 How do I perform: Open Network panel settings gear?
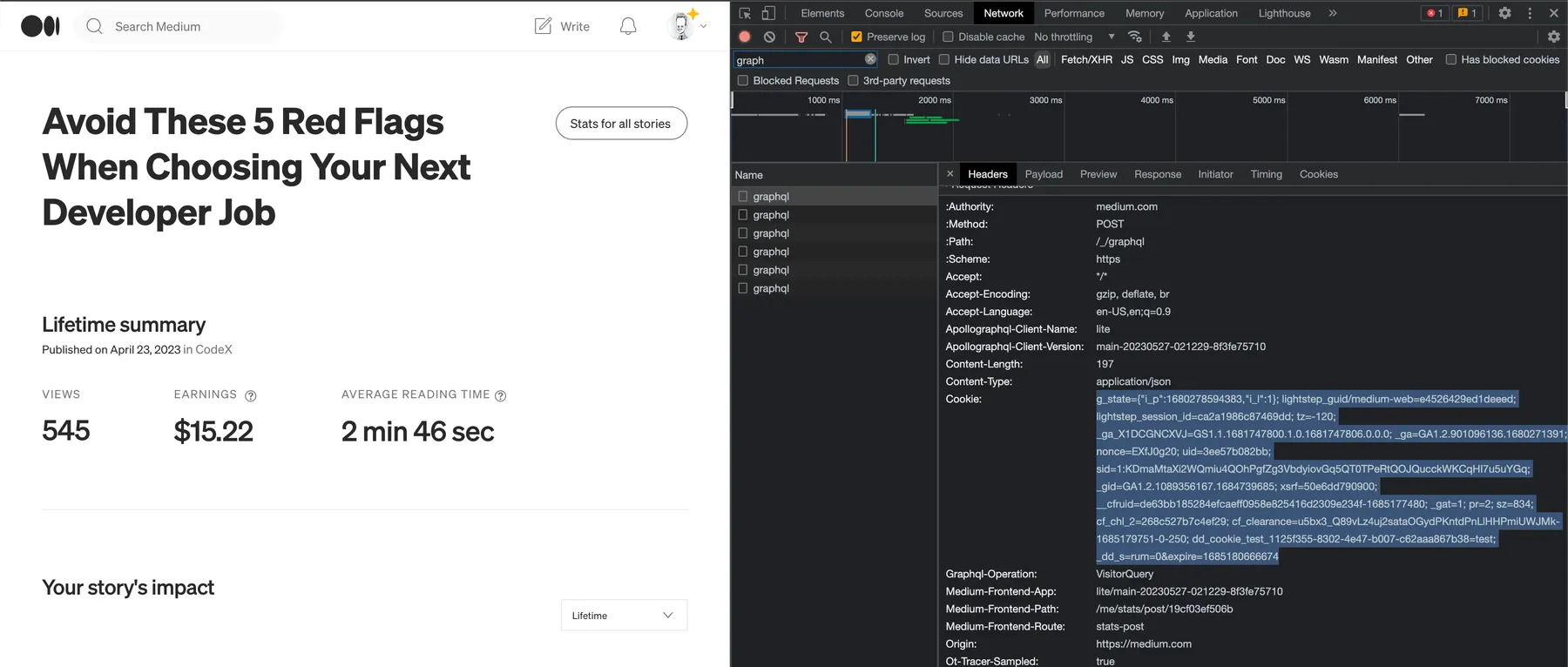[x=1554, y=37]
